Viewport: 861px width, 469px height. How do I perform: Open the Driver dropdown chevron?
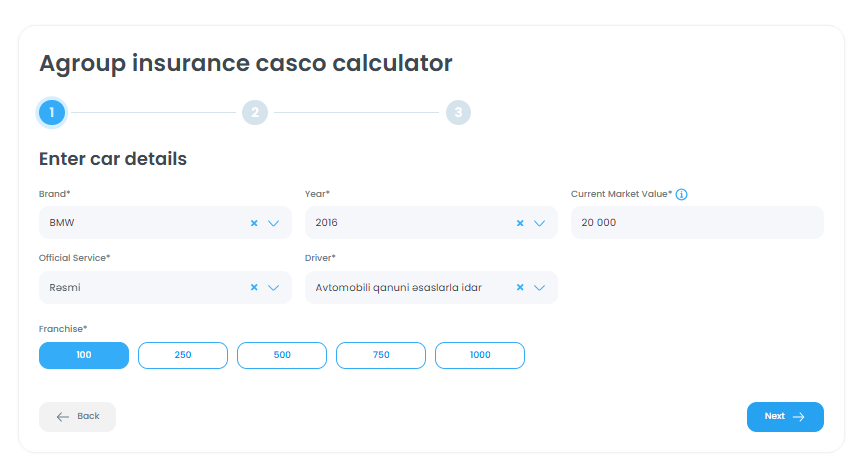pos(539,287)
